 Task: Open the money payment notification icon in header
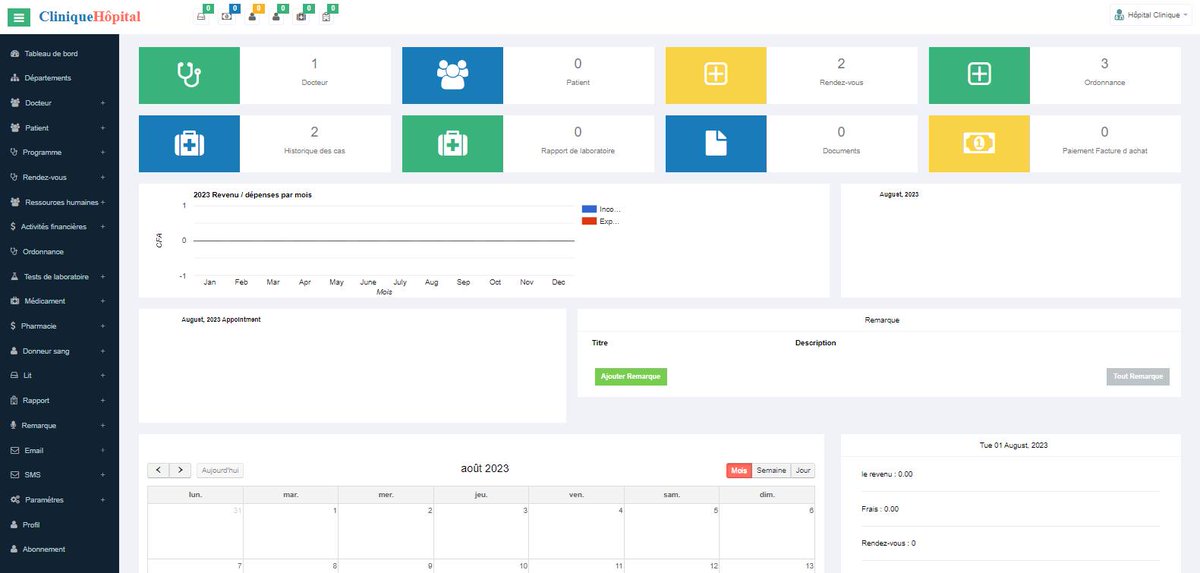227,17
